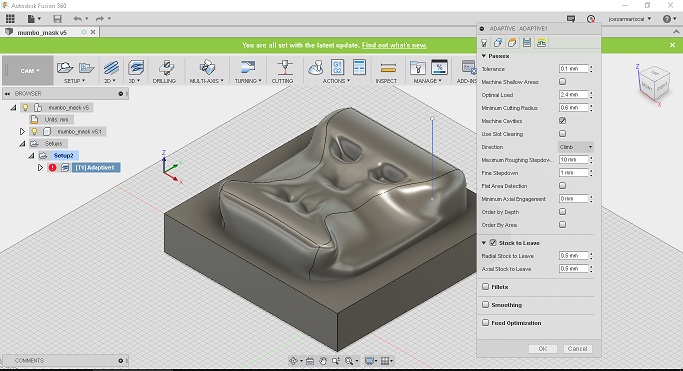Viewport: 683px width, 371px height.
Task: Click the Simulate icon under Actions
Action: point(315,67)
